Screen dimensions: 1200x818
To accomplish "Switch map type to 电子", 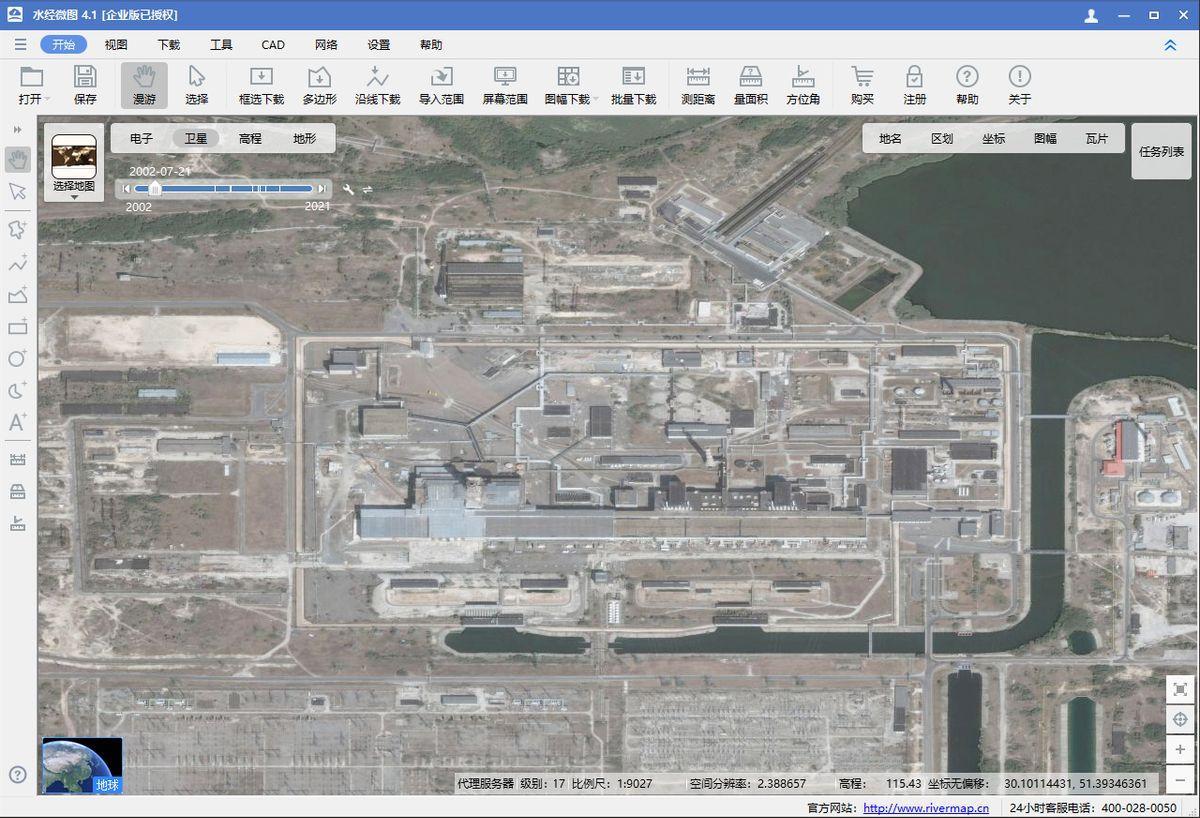I will click(141, 139).
